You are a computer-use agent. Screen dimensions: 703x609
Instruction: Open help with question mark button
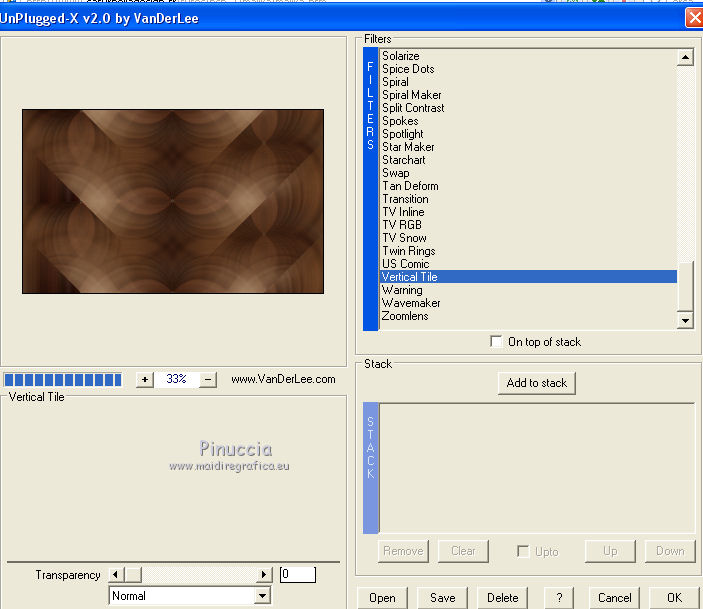(559, 598)
